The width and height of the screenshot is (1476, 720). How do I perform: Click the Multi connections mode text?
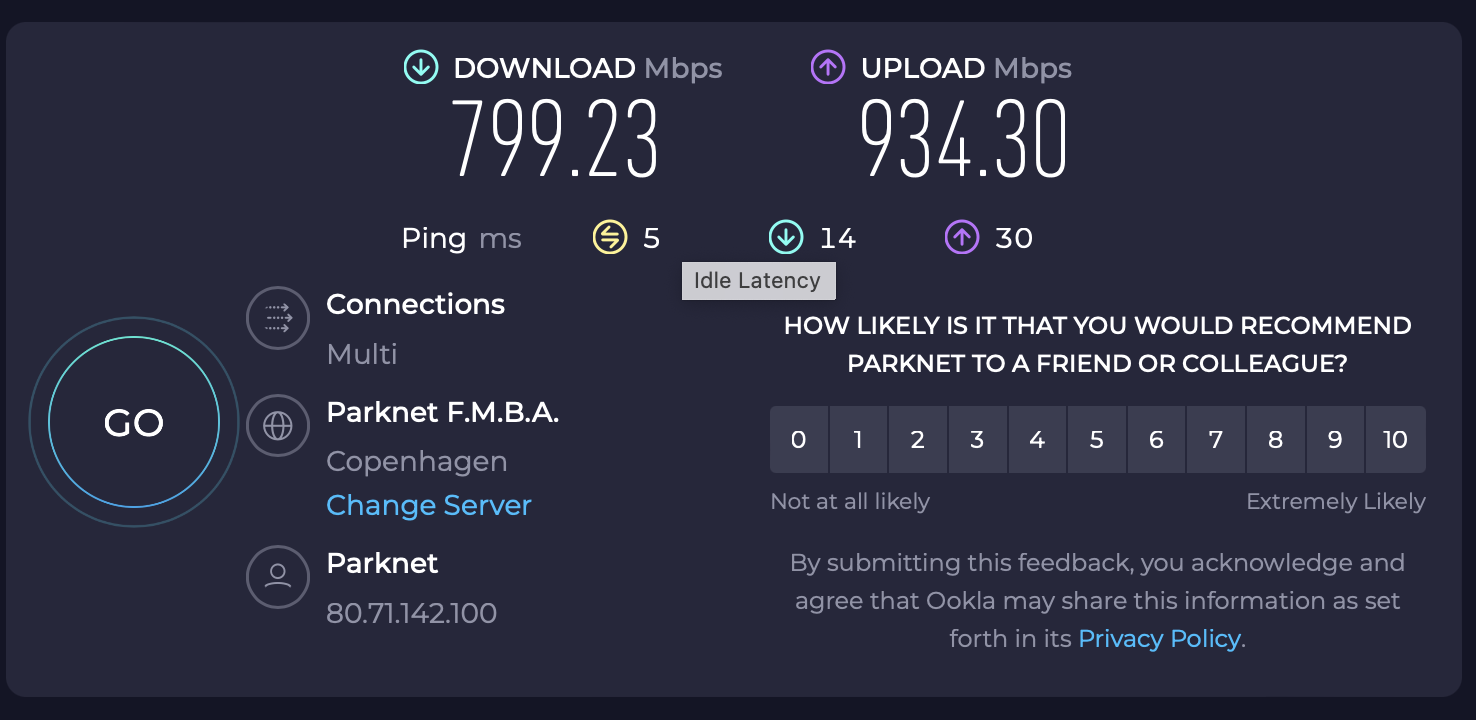coord(362,354)
